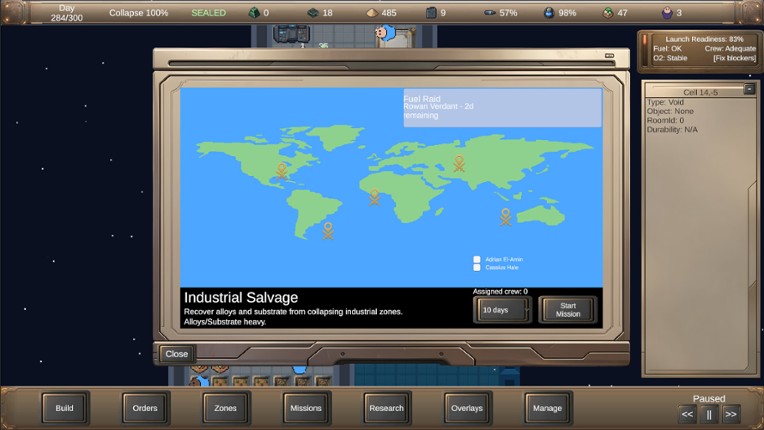
Task: Toggle the paused game state button
Action: coord(709,414)
